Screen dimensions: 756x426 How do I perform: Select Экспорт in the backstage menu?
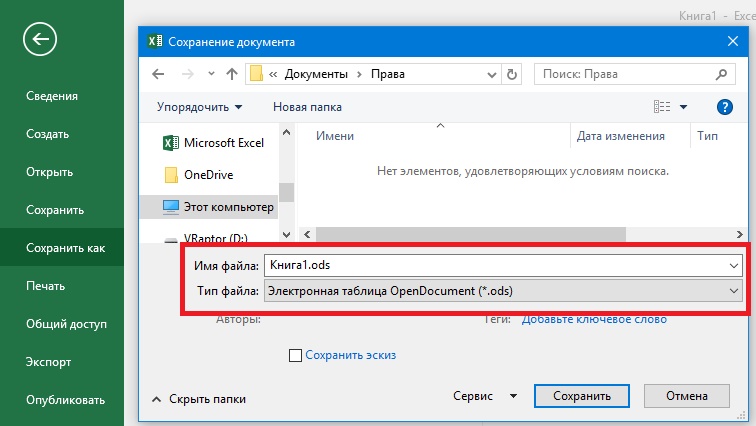point(48,362)
